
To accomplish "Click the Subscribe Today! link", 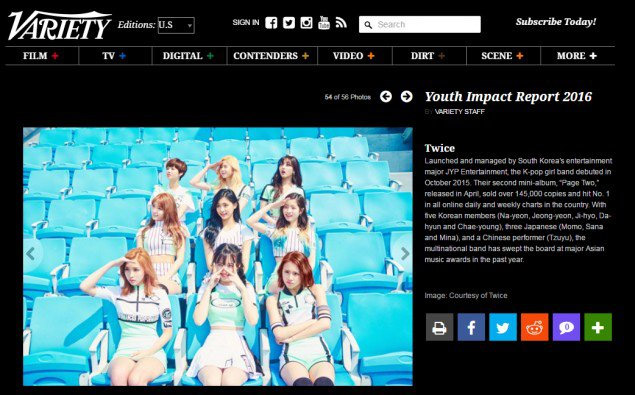I will tap(556, 22).
